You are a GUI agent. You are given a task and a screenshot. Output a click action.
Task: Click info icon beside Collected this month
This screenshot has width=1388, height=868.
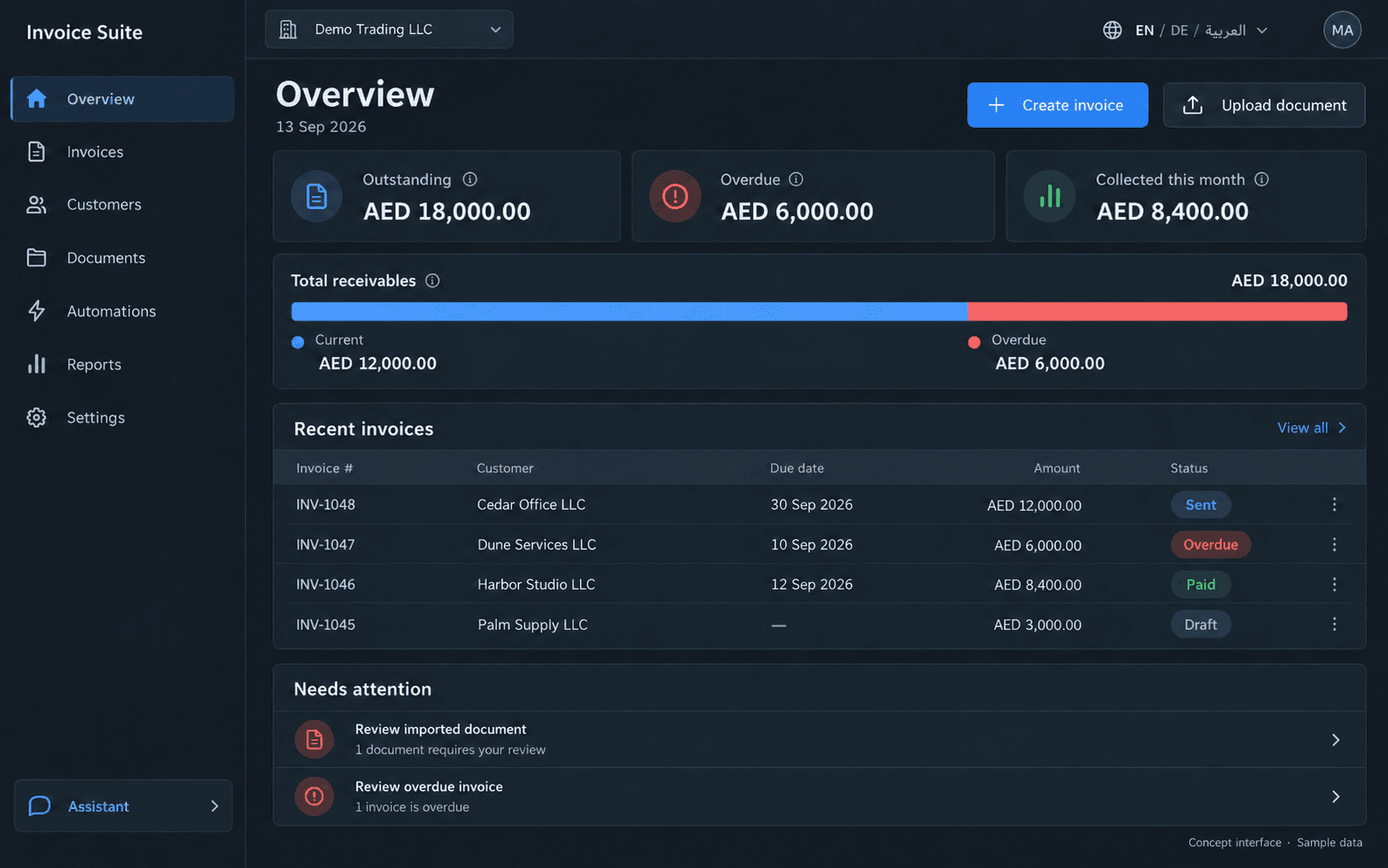point(1261,179)
